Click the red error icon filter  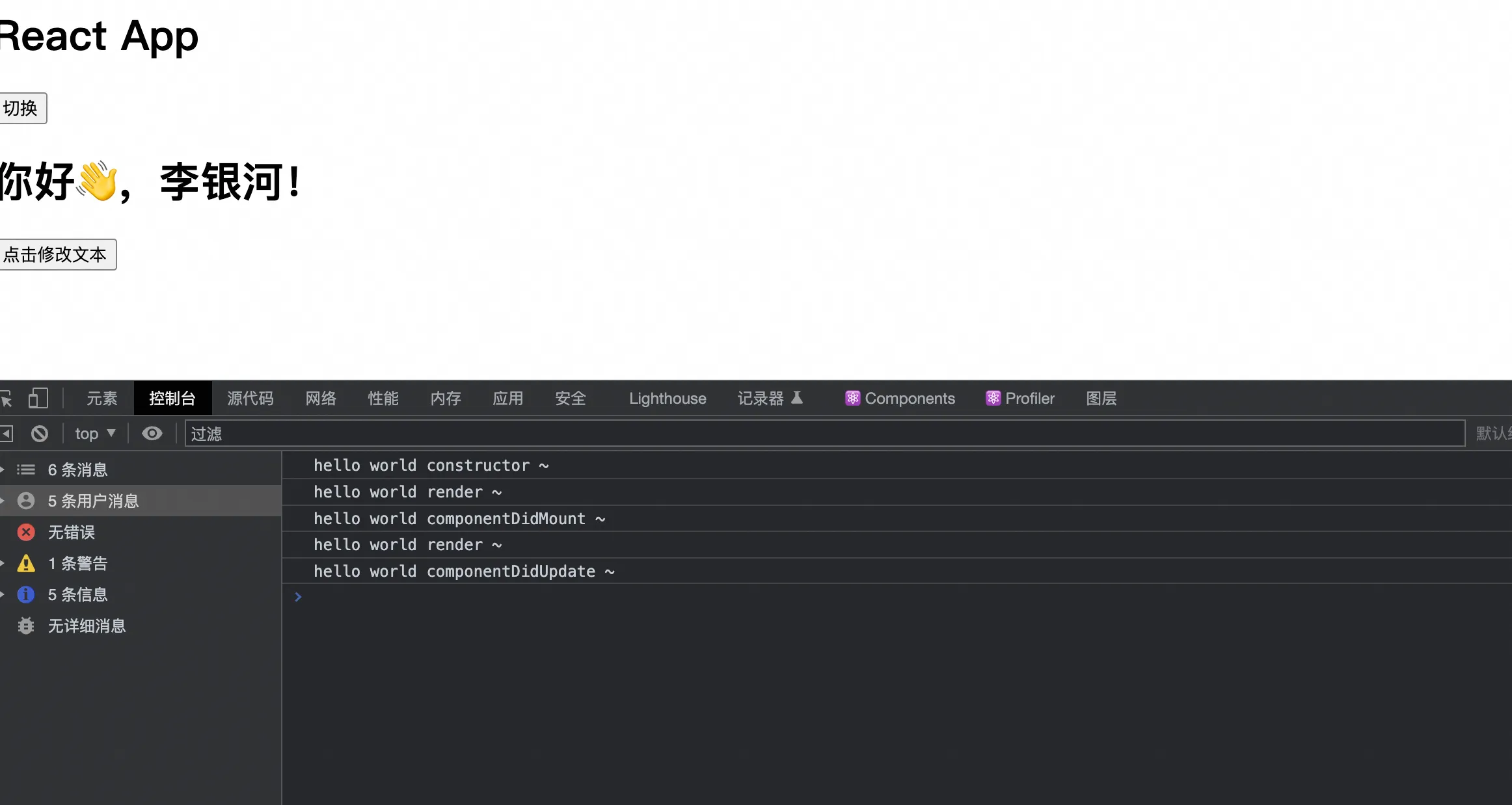[x=26, y=533]
